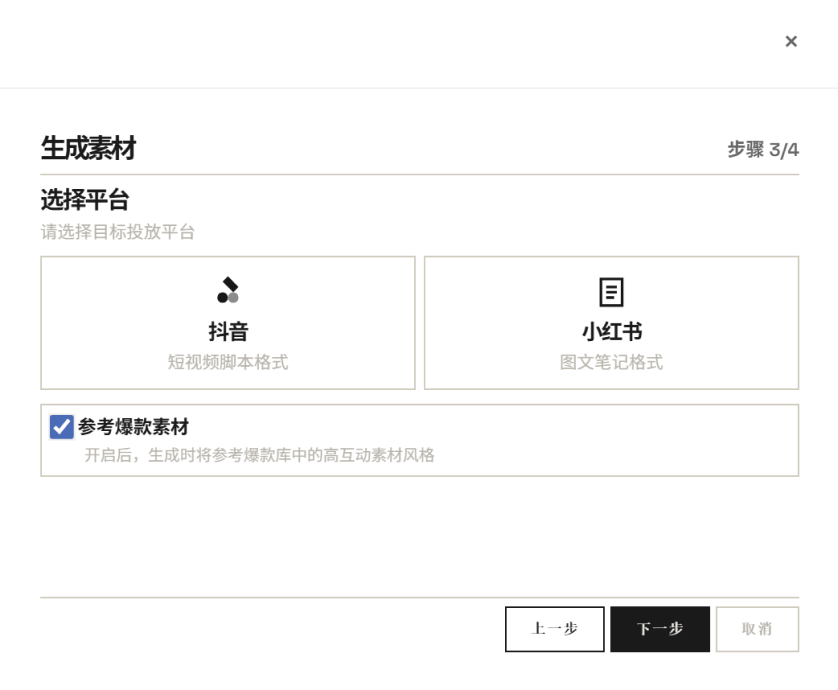The width and height of the screenshot is (838, 690).
Task: Click the 图文笔记格式 description
Action: click(611, 362)
